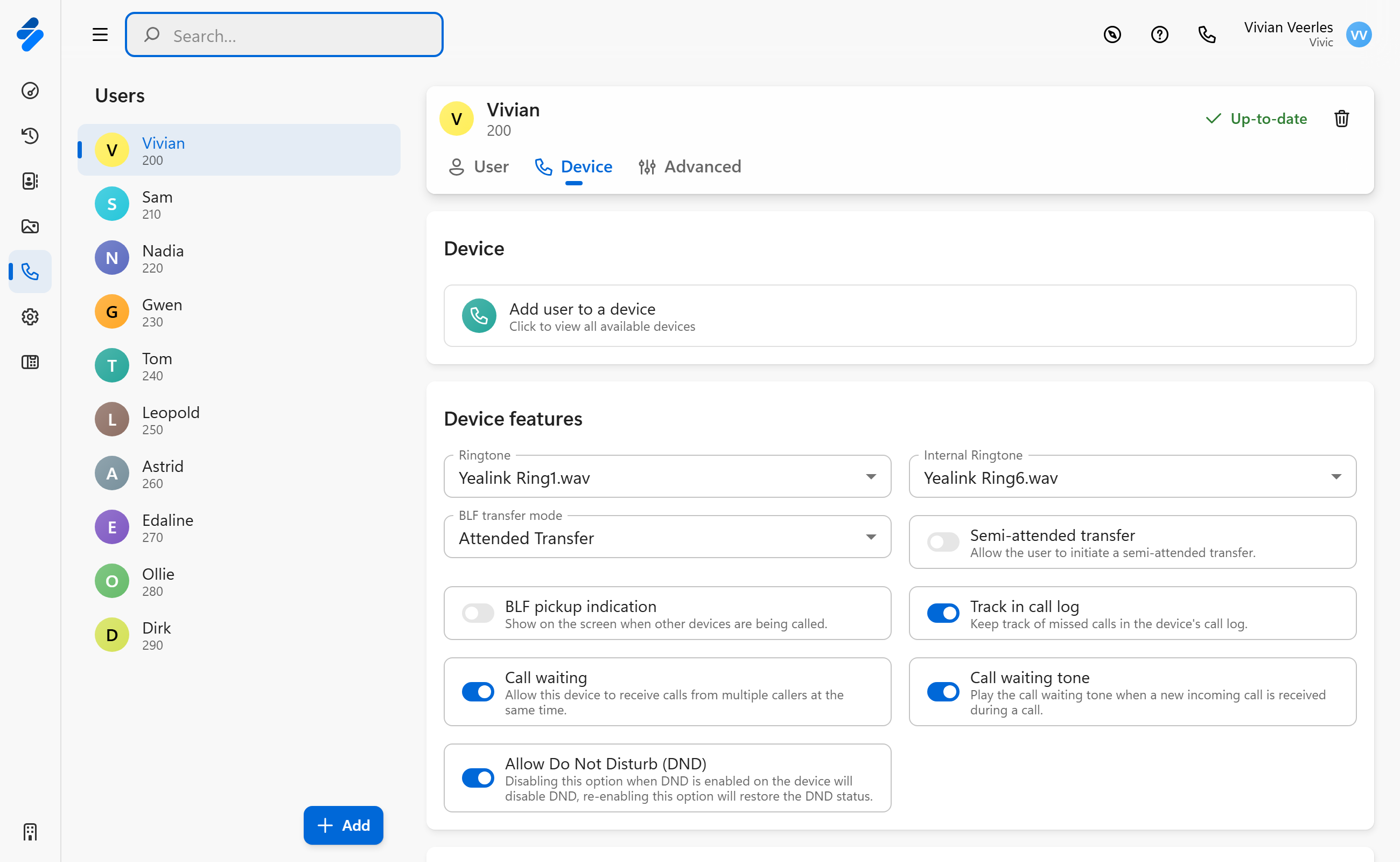Select user Nadia 220

click(239, 258)
